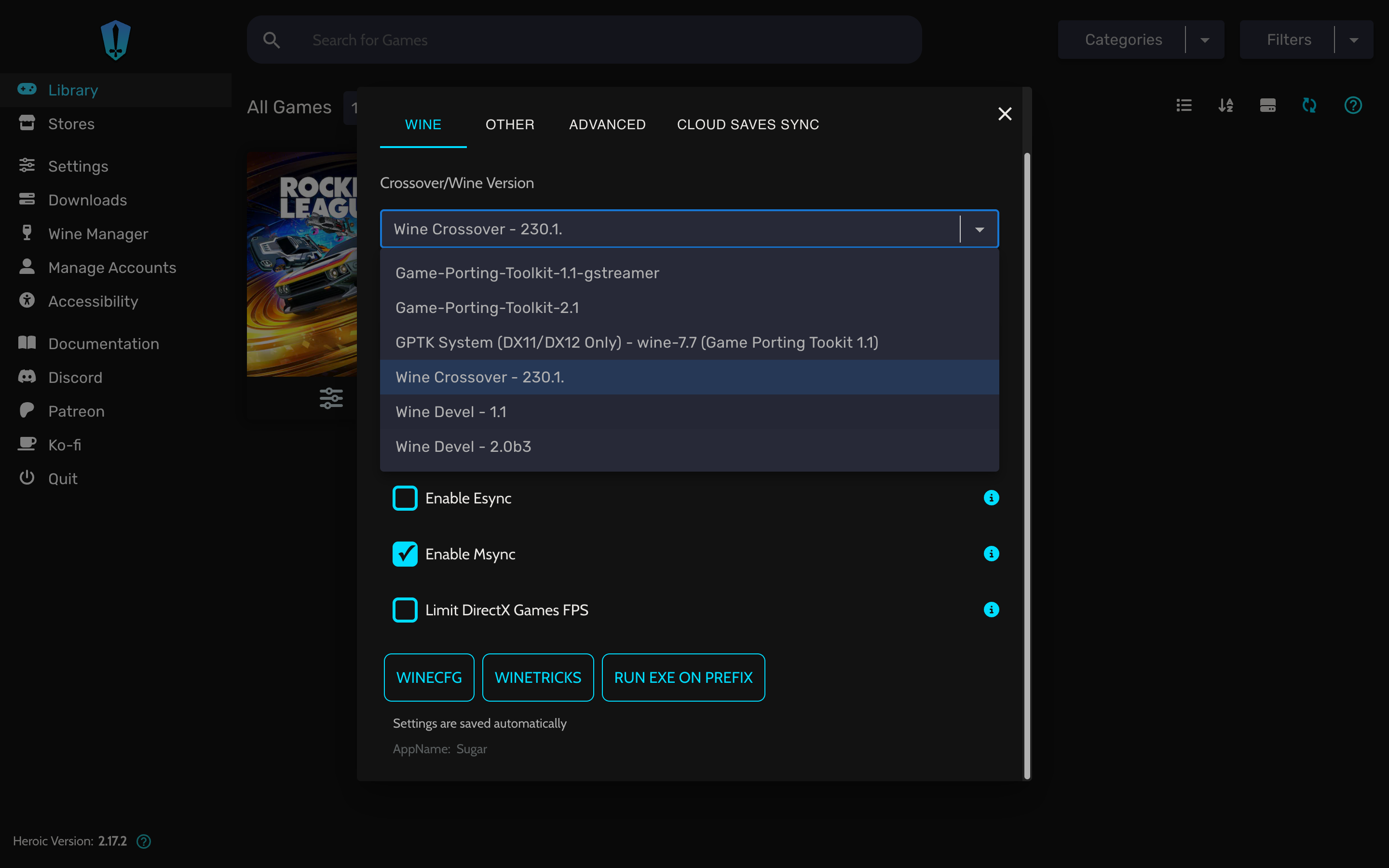The width and height of the screenshot is (1389, 868).
Task: Click the Heroic version help icon
Action: tap(144, 841)
